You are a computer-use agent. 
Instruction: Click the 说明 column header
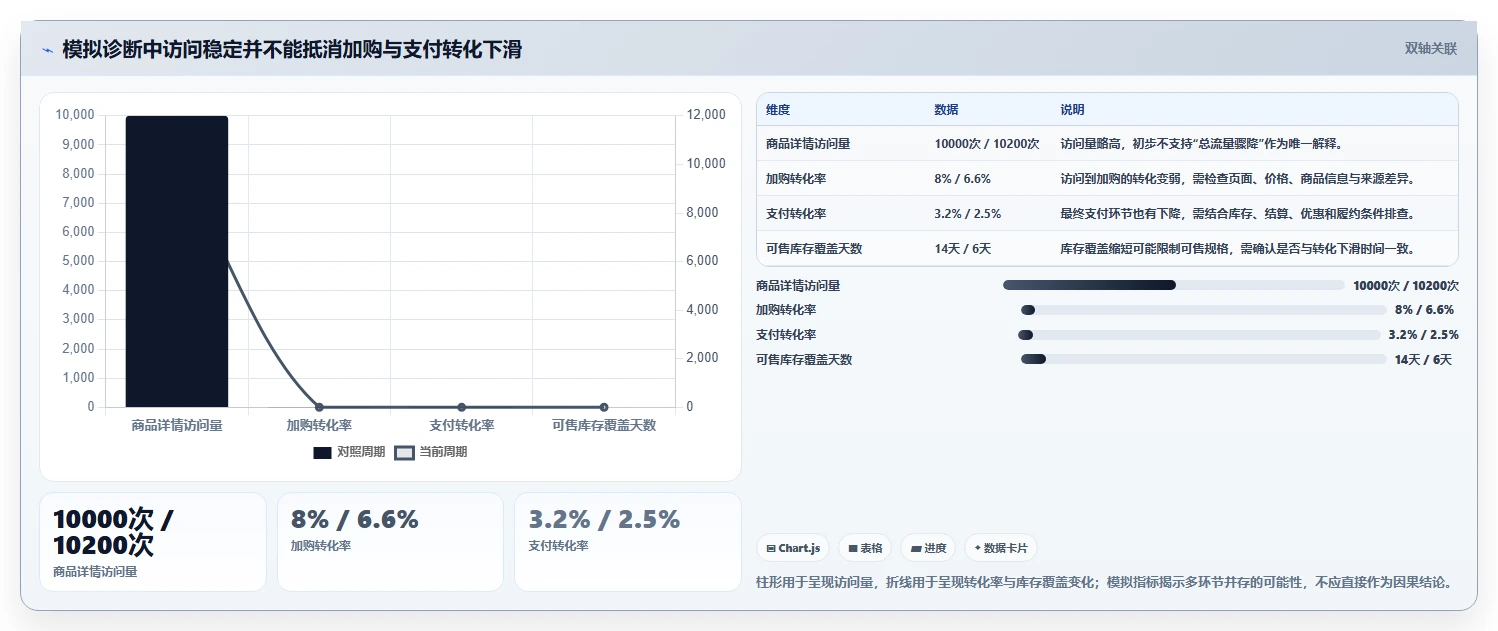[1072, 110]
